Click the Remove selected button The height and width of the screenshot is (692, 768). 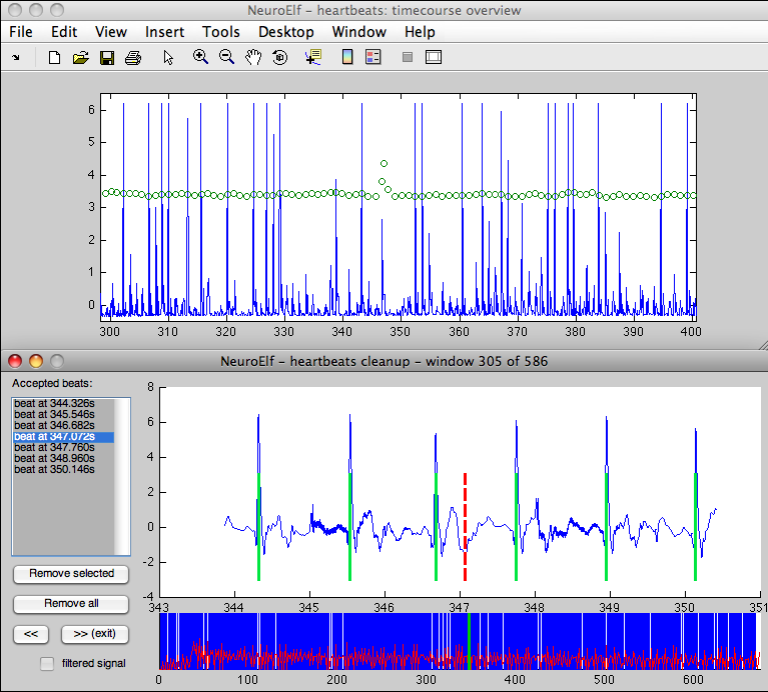71,574
